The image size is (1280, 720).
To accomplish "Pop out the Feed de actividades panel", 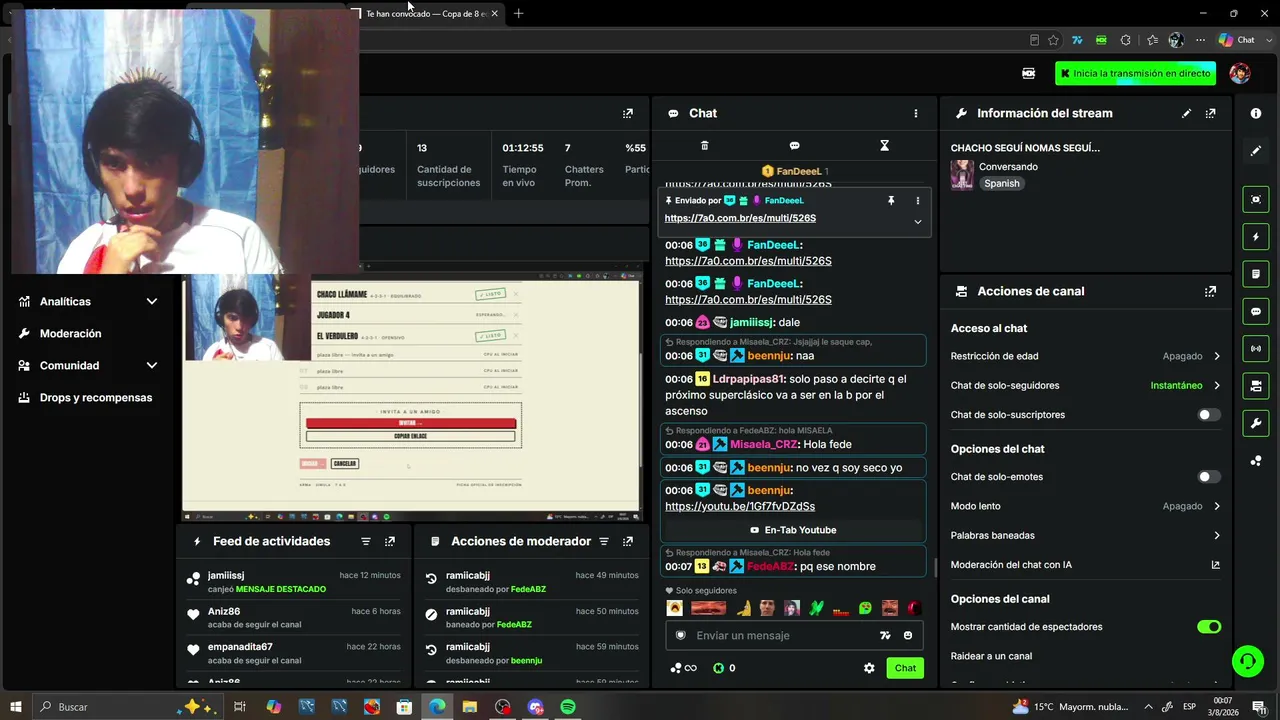I will click(x=389, y=542).
